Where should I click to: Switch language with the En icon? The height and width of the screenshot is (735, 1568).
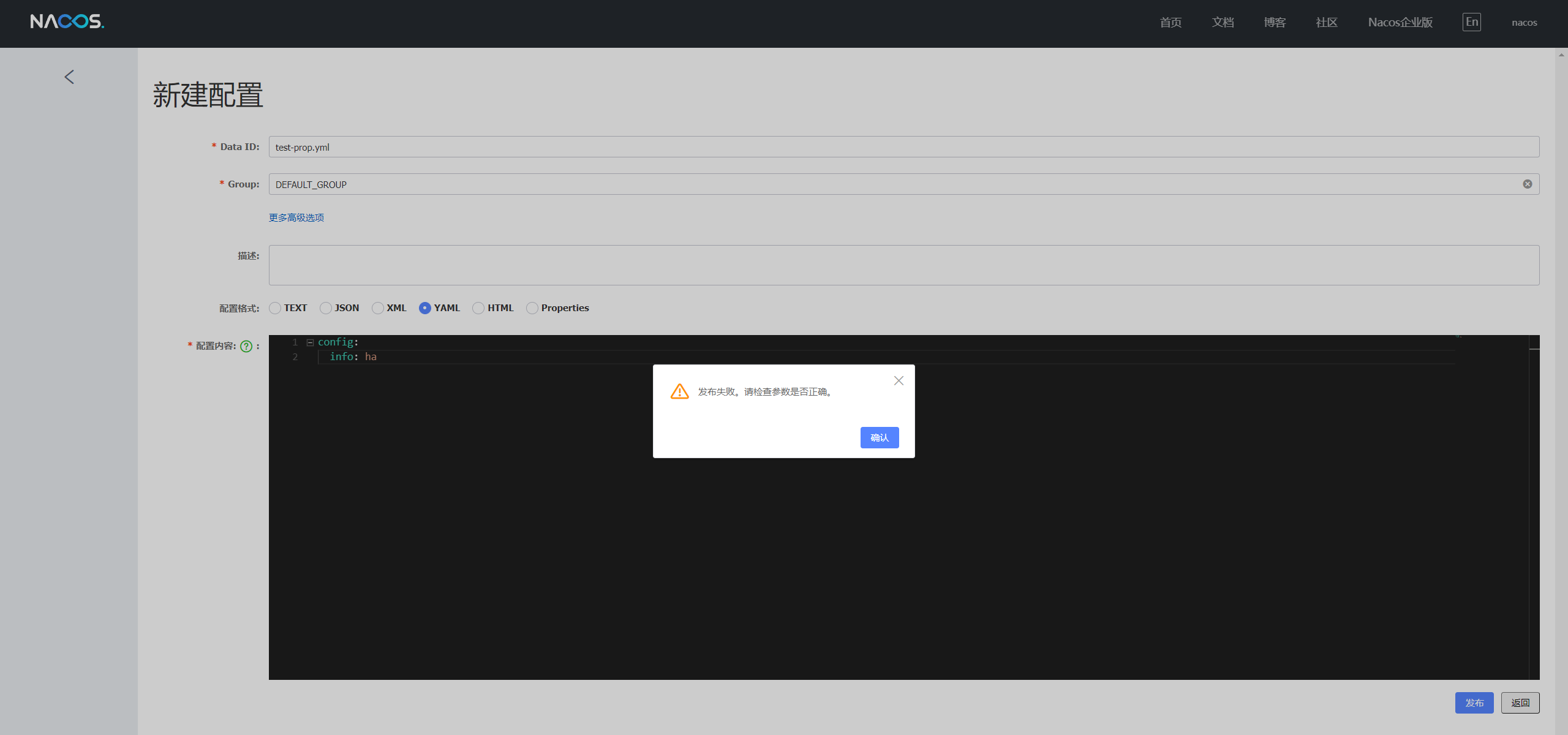coord(1471,22)
